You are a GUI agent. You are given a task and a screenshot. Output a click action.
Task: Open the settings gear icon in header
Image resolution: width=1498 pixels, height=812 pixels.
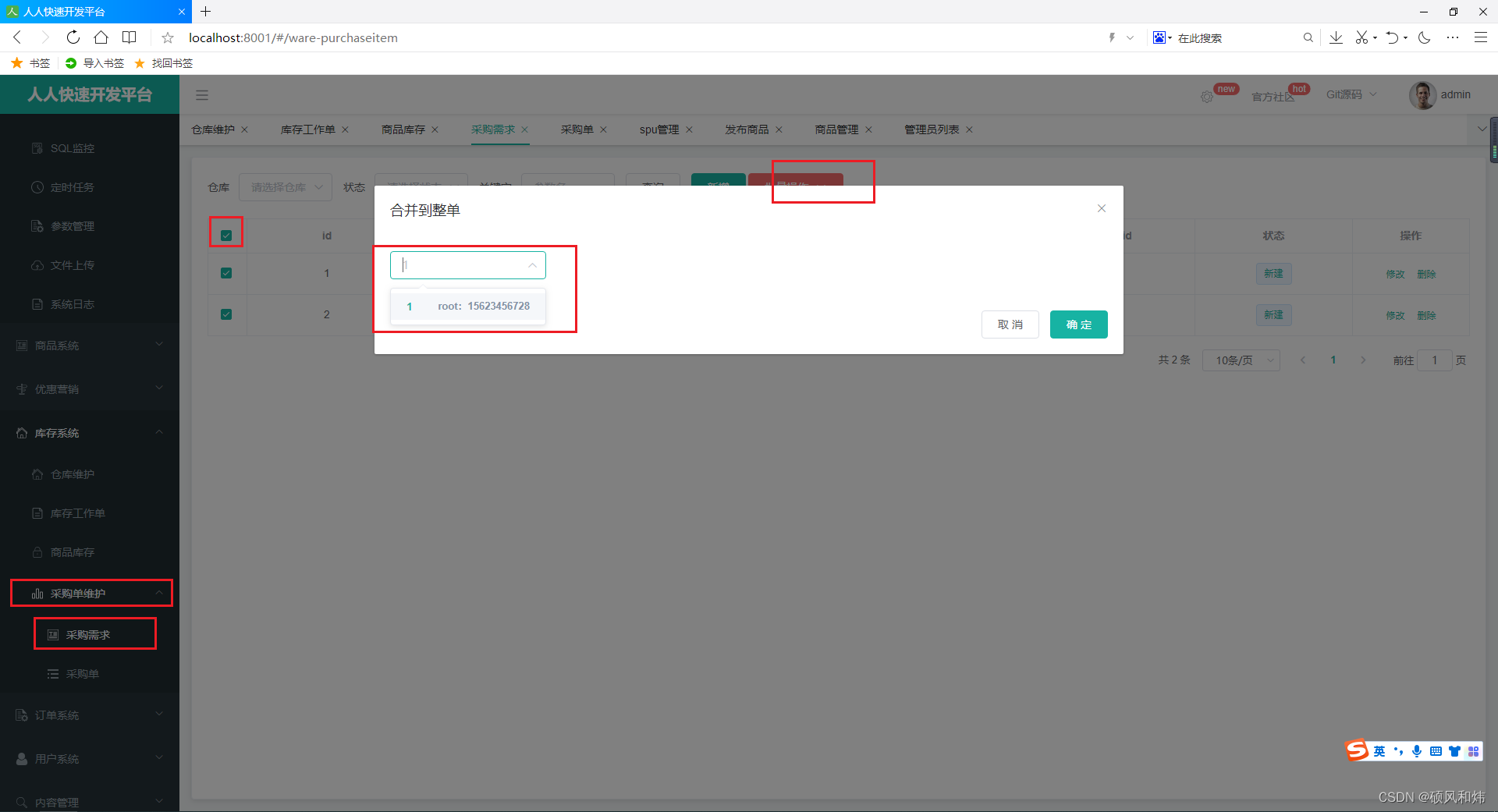[x=1207, y=97]
